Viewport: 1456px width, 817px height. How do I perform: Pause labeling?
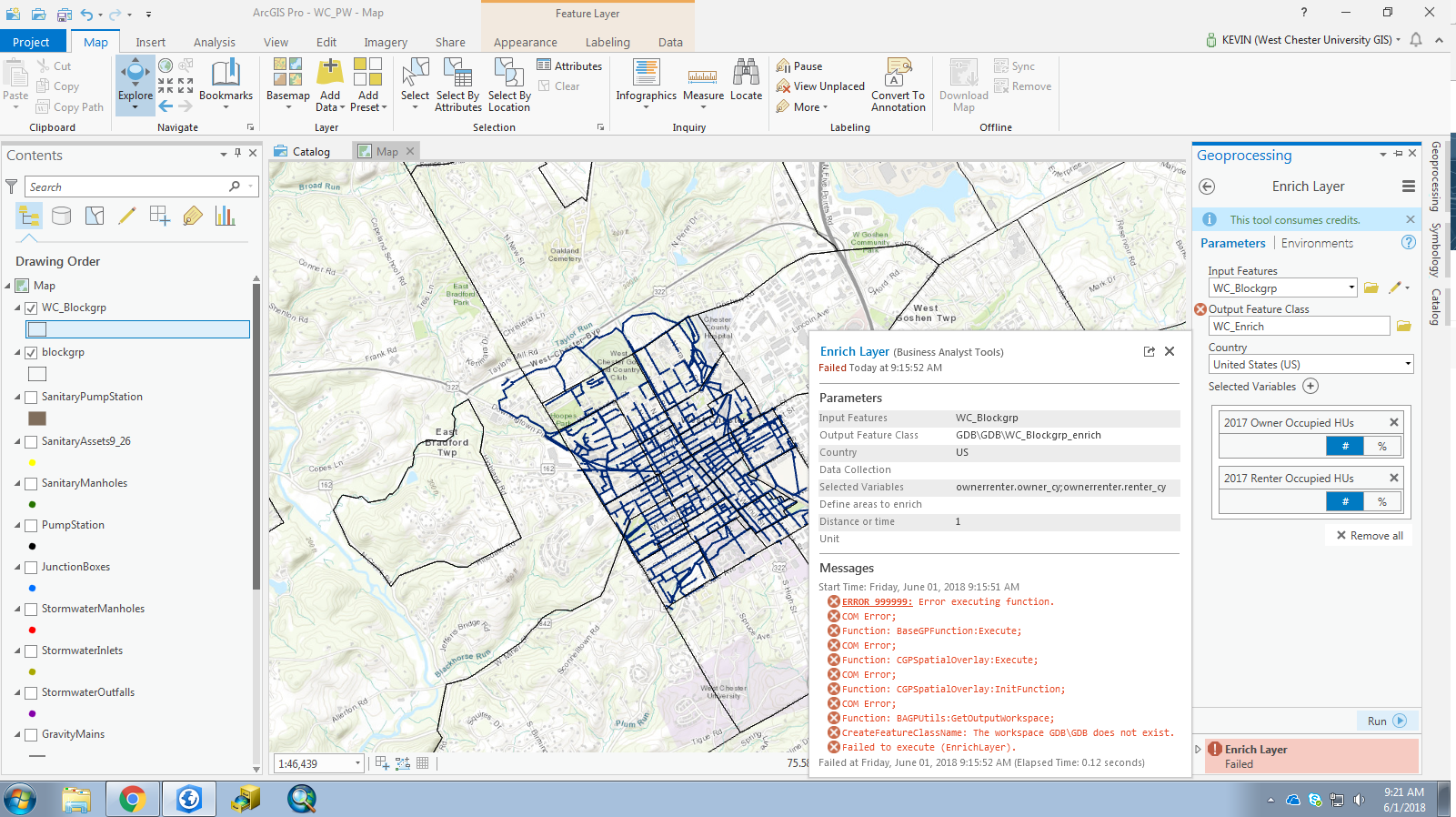coord(799,66)
